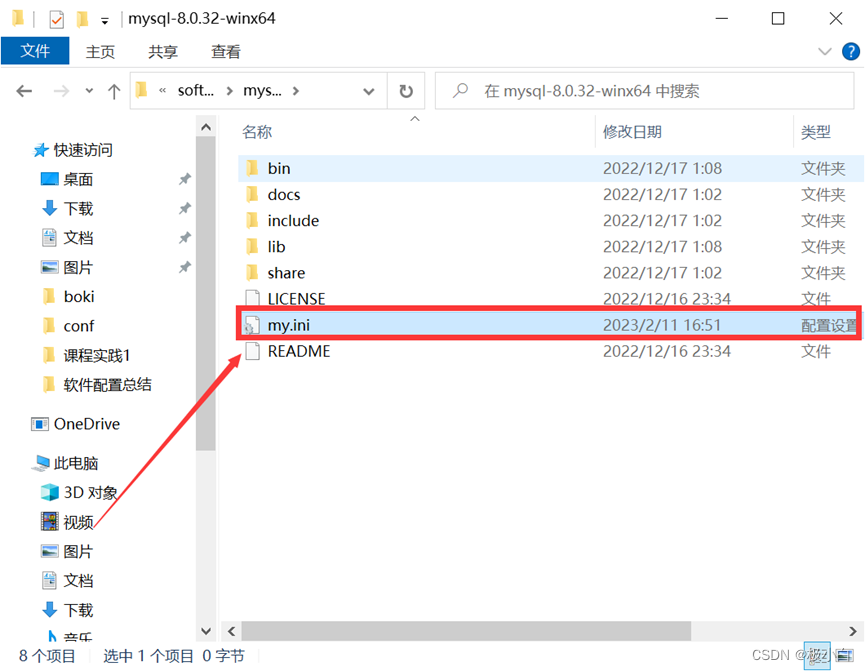The height and width of the screenshot is (671, 865).
Task: Sort by the 类型 column header
Action: tap(815, 132)
